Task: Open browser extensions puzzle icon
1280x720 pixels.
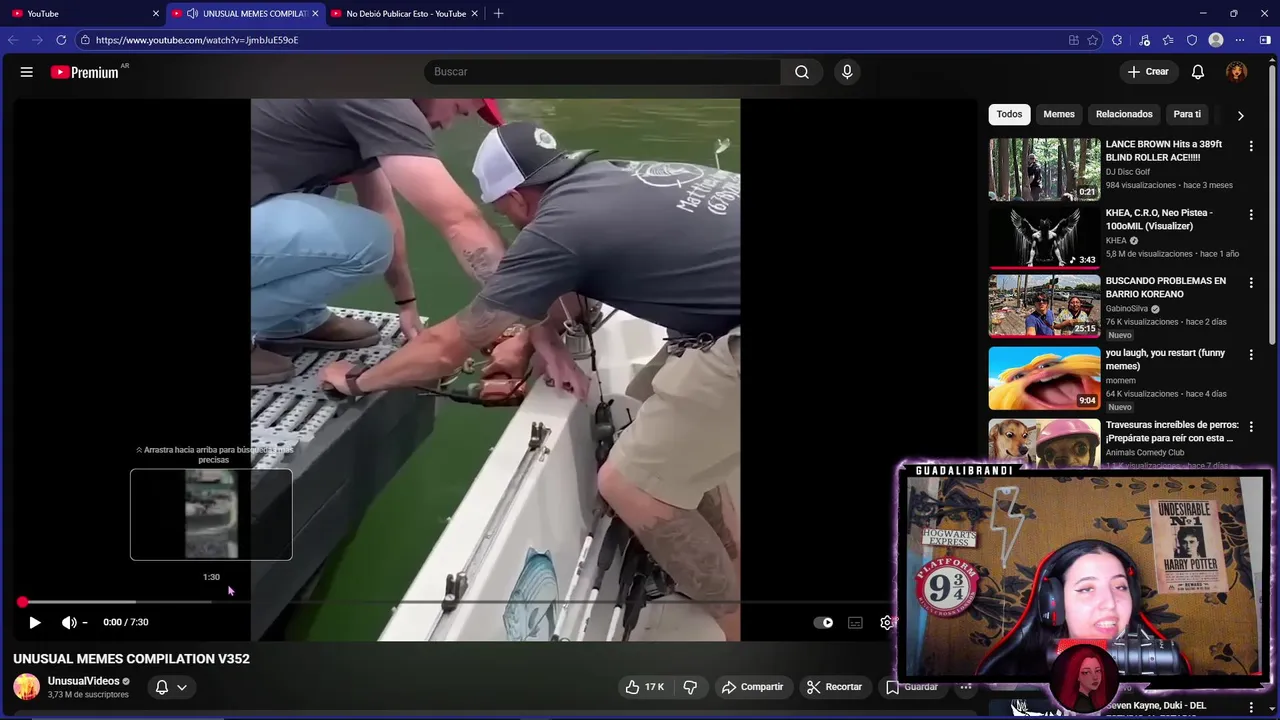Action: 1117,40
